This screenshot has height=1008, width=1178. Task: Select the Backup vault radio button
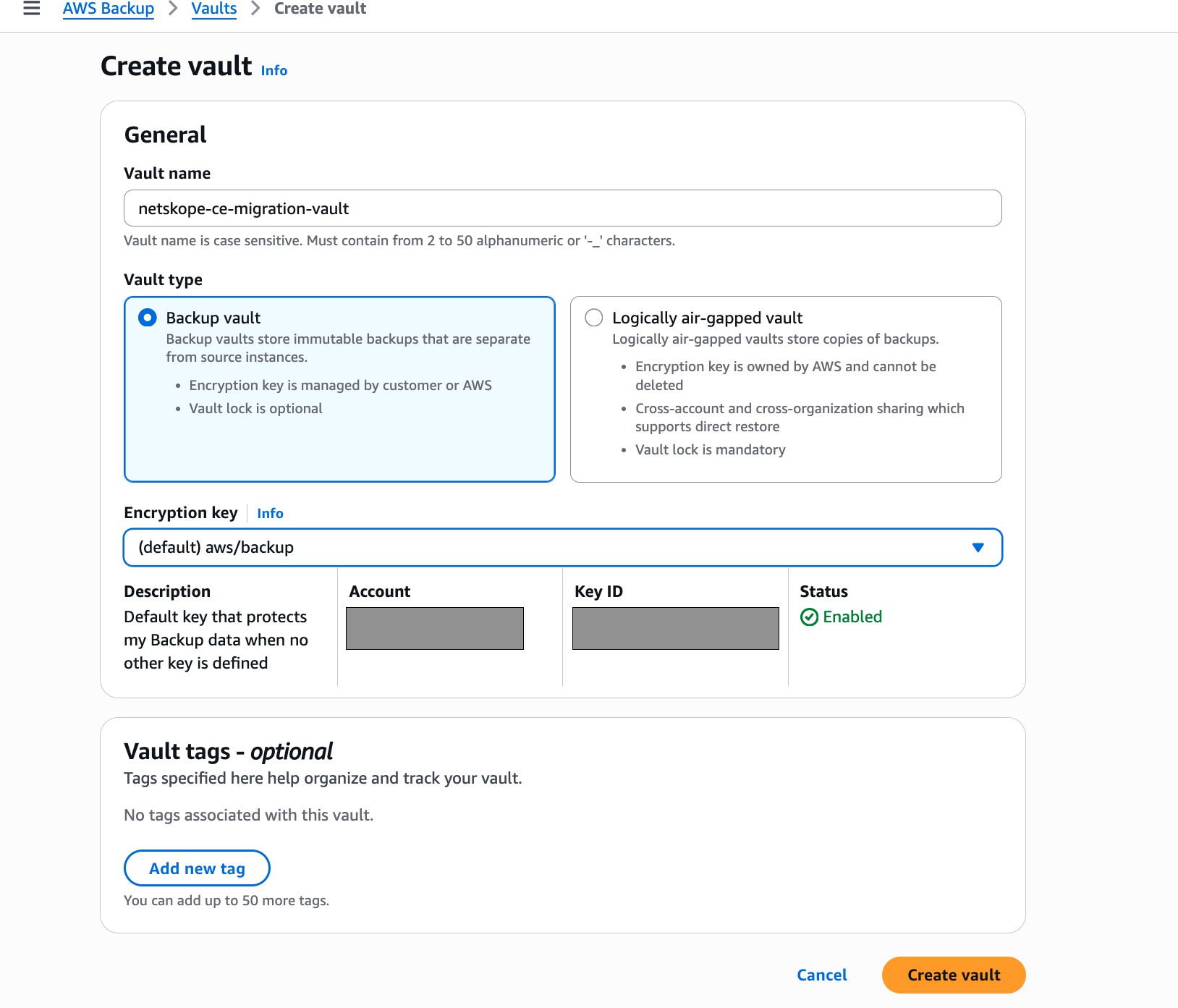pos(147,318)
